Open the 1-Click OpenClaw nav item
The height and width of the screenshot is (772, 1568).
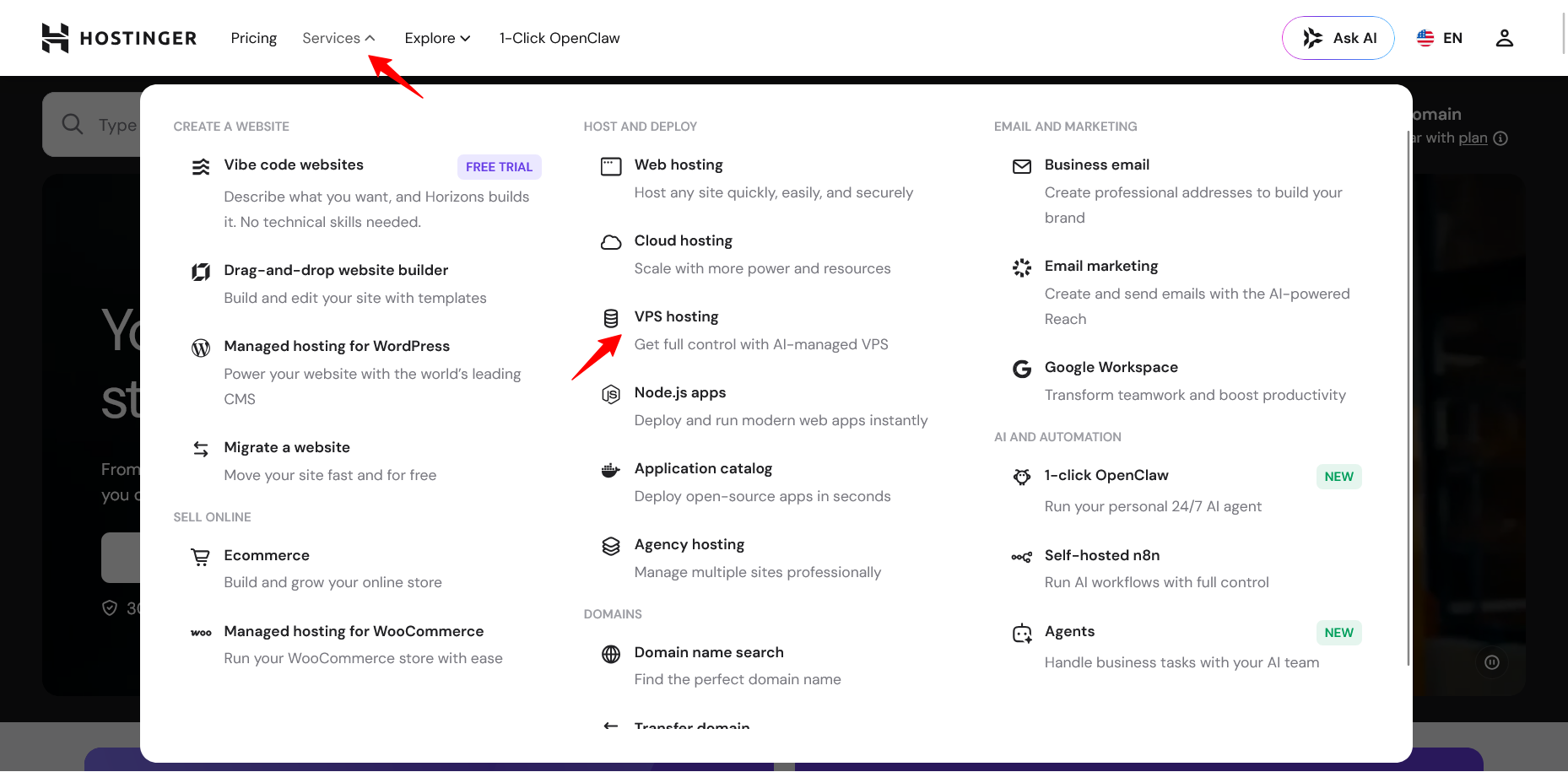click(x=560, y=38)
